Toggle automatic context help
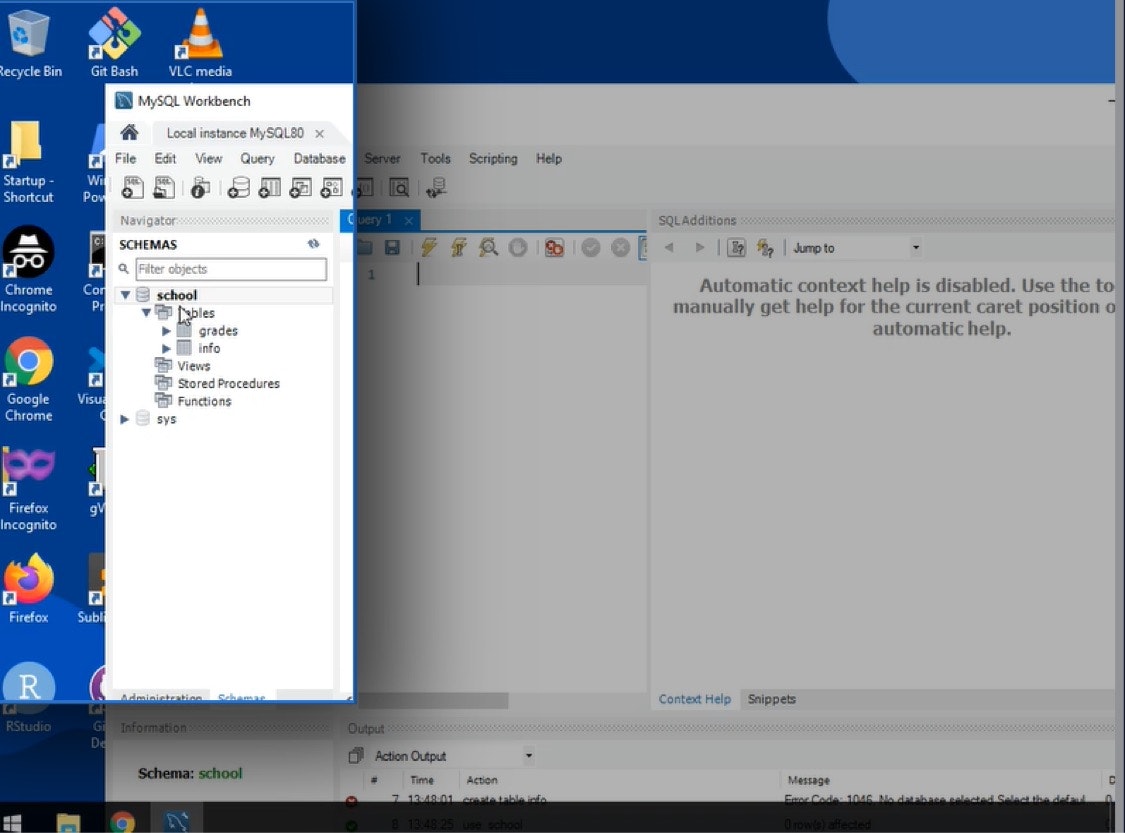 766,248
